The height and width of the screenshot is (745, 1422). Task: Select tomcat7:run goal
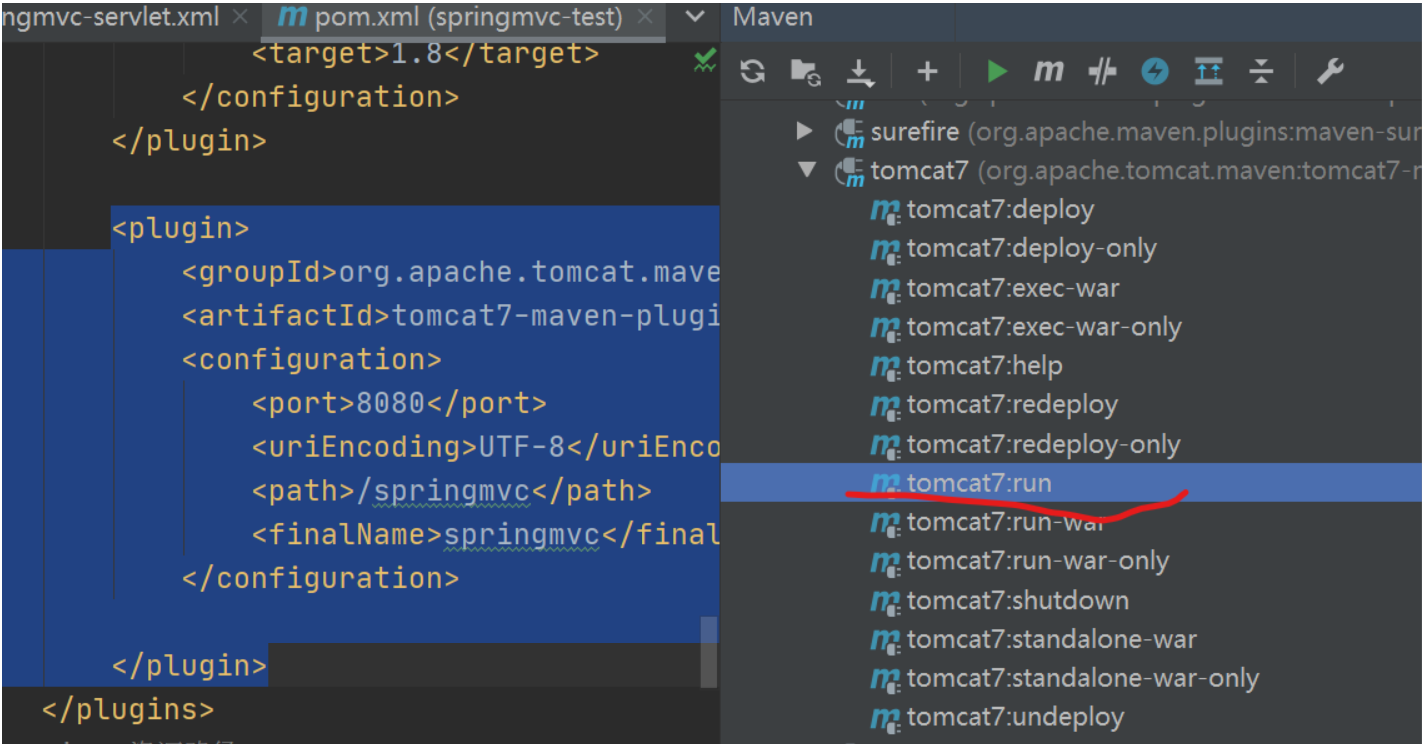pyautogui.click(x=979, y=483)
